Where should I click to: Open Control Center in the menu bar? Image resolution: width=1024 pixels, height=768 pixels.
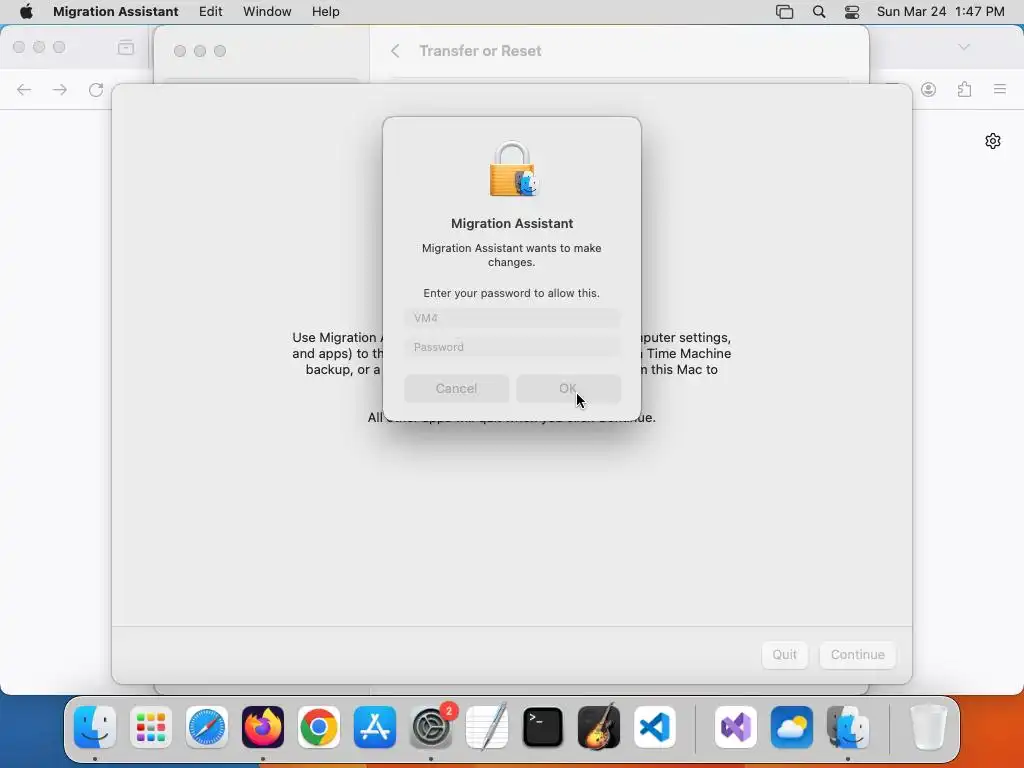852,12
